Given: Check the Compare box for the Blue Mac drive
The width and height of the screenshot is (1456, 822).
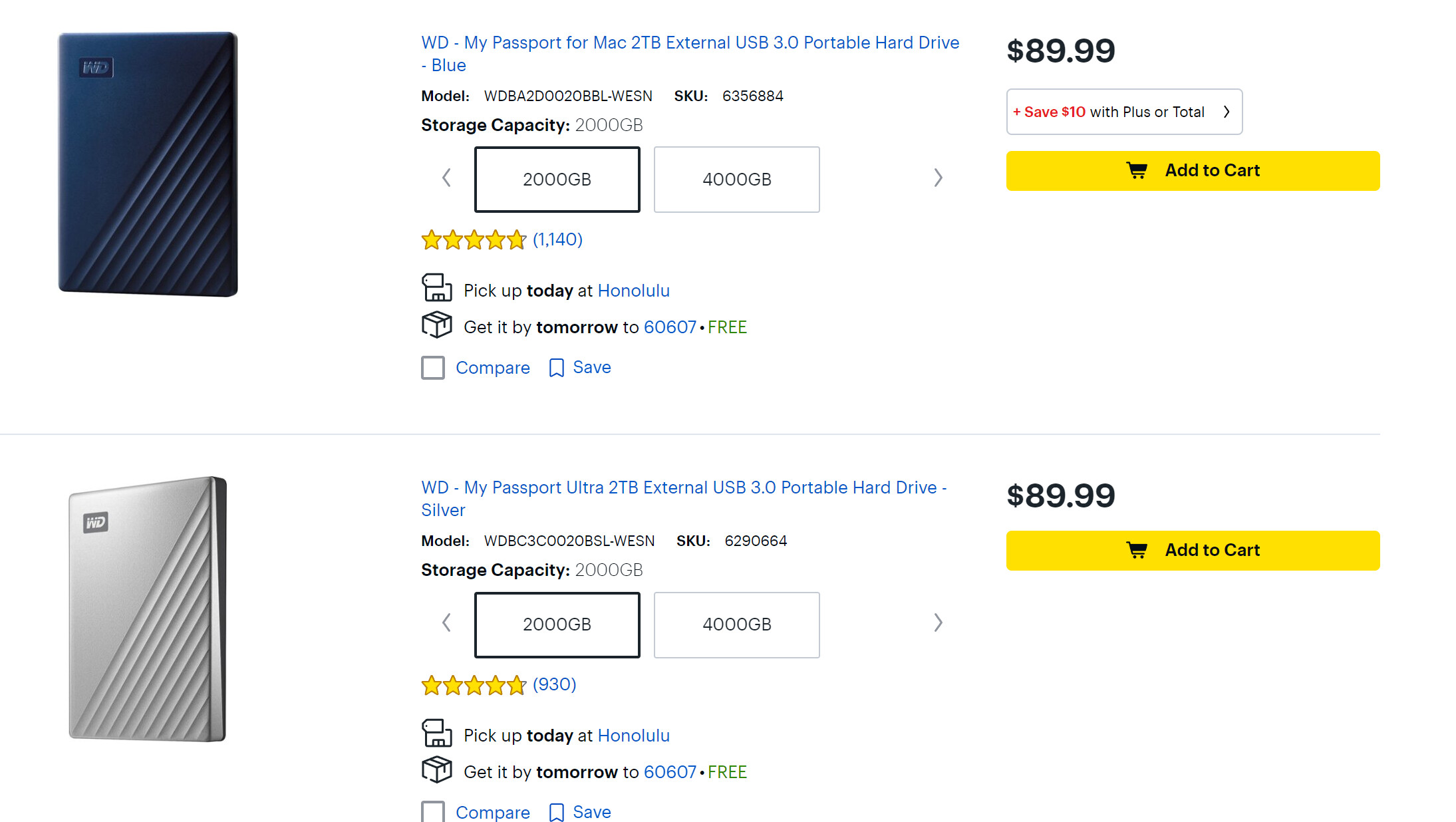Looking at the screenshot, I should coord(433,368).
